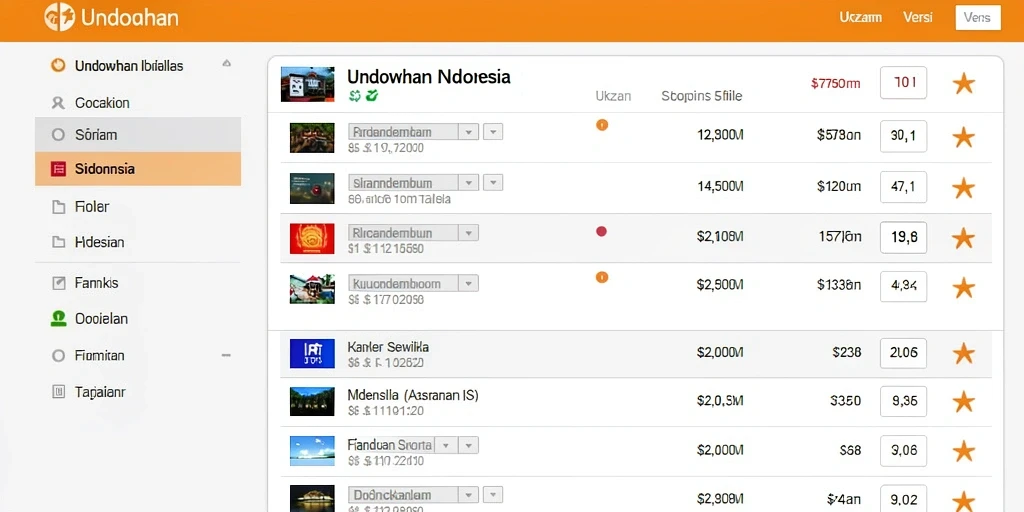Screen dimensions: 1024x512
Task: Click the orange status dot in Rirdandembam row
Action: click(x=602, y=125)
